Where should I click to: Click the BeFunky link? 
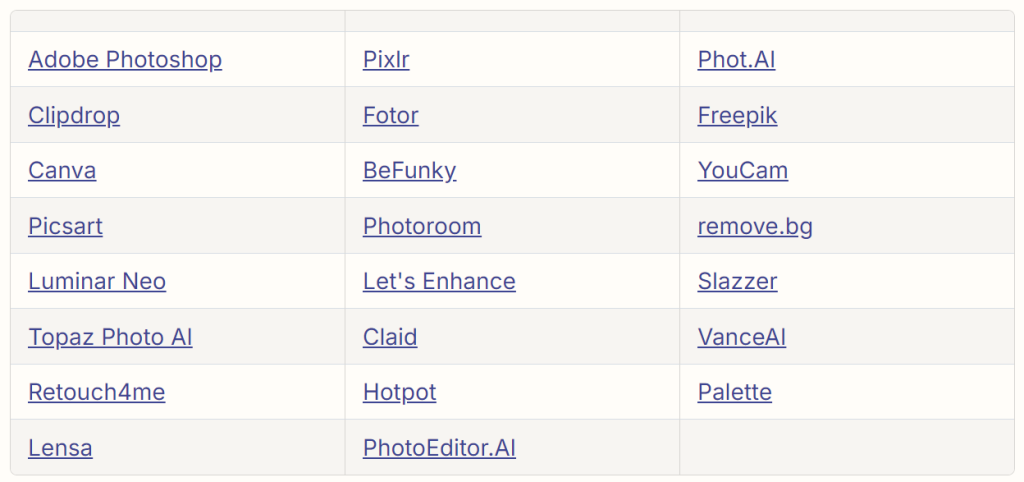[x=409, y=171]
